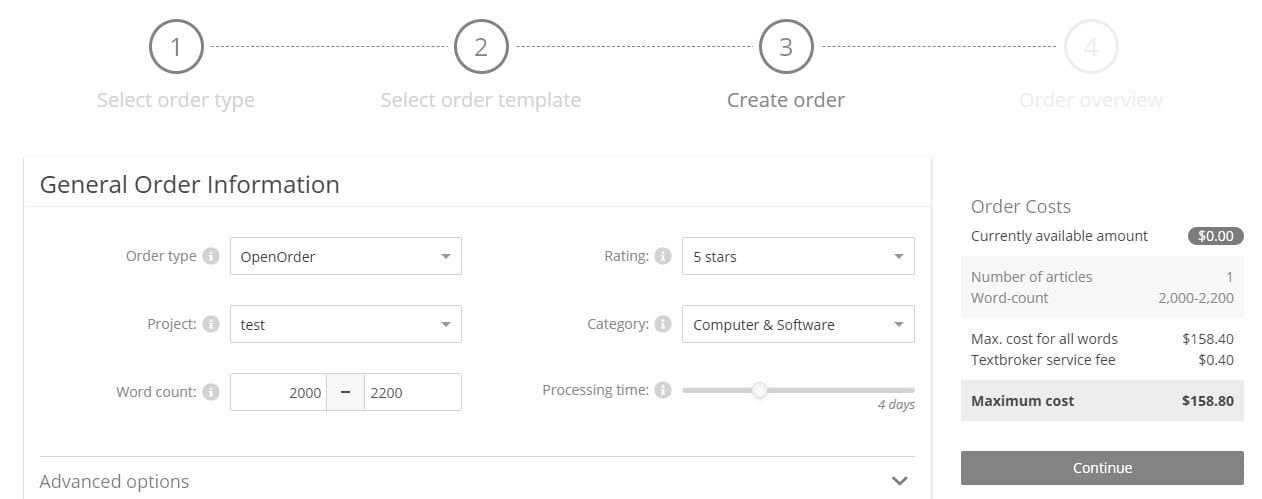Select the 'Select order template' step label

click(x=481, y=100)
